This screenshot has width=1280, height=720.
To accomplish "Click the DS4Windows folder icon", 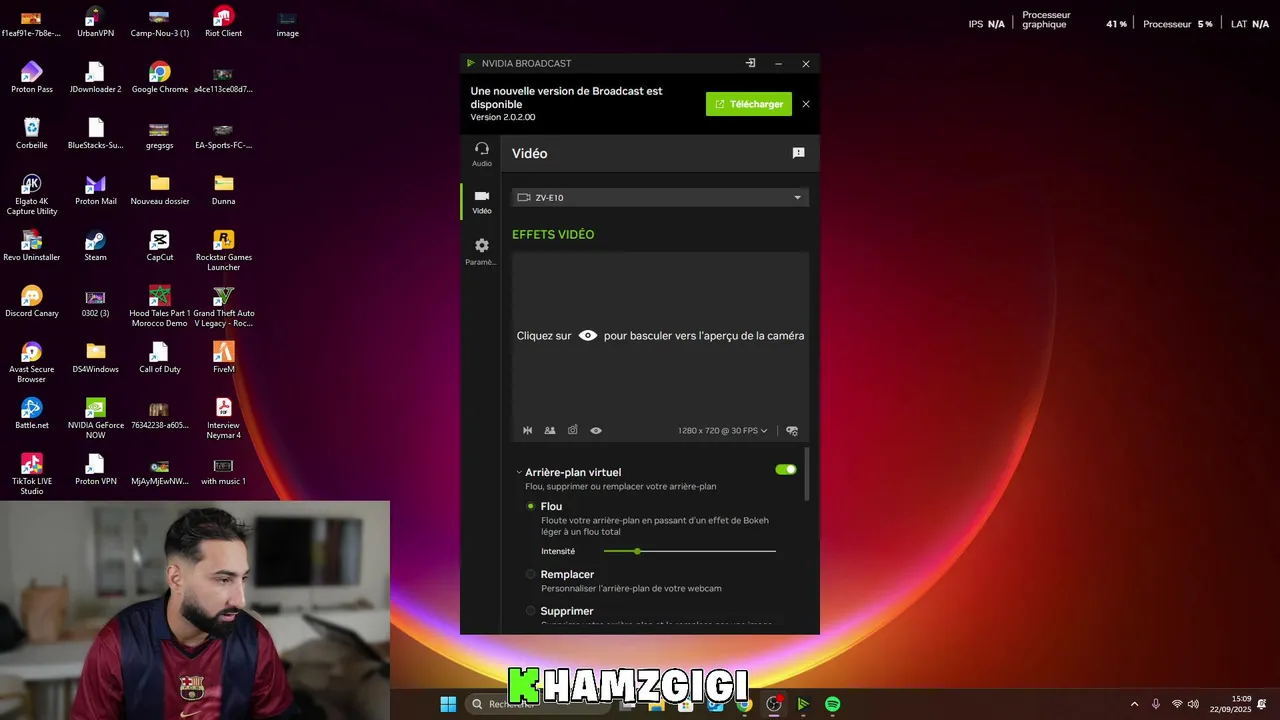I will [x=96, y=358].
